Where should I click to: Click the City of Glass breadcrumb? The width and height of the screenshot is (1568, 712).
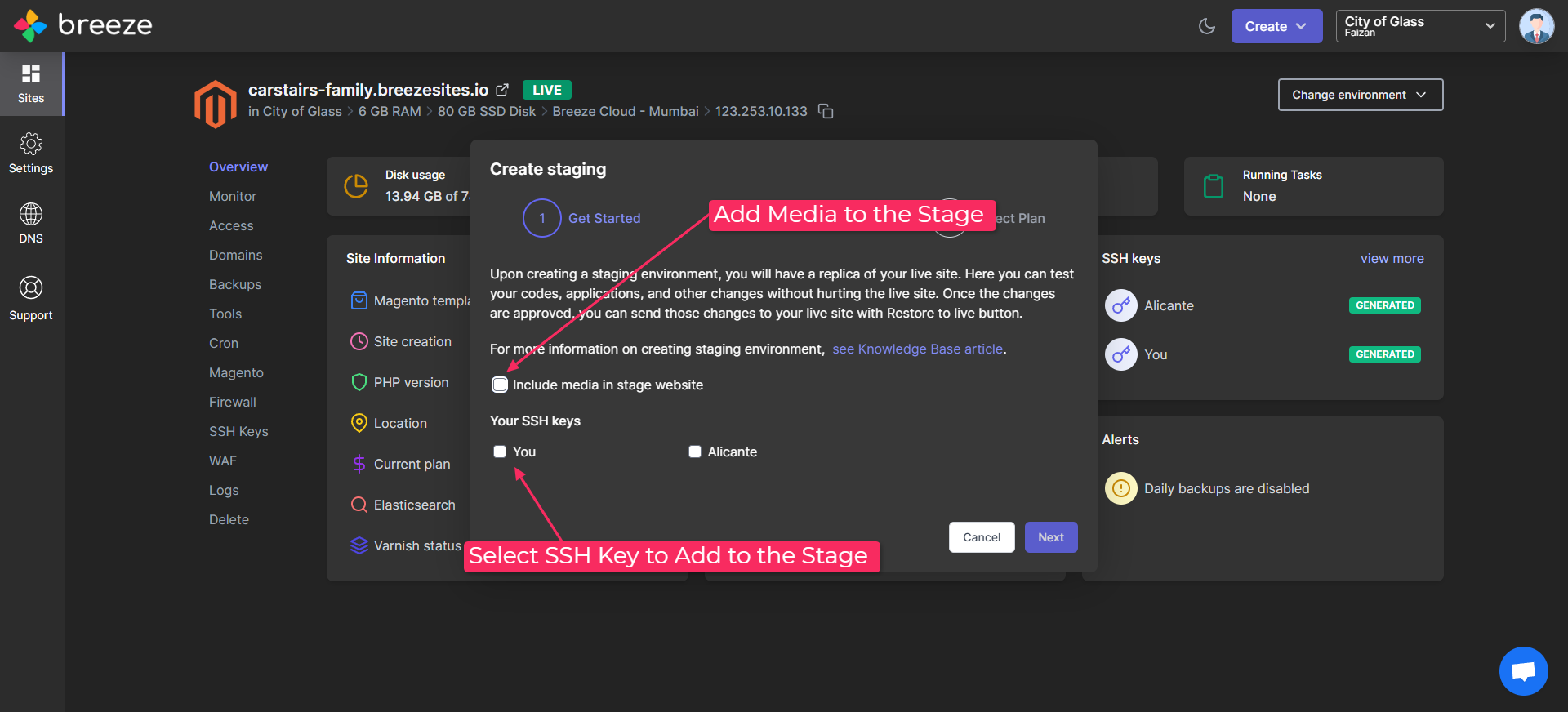(302, 111)
